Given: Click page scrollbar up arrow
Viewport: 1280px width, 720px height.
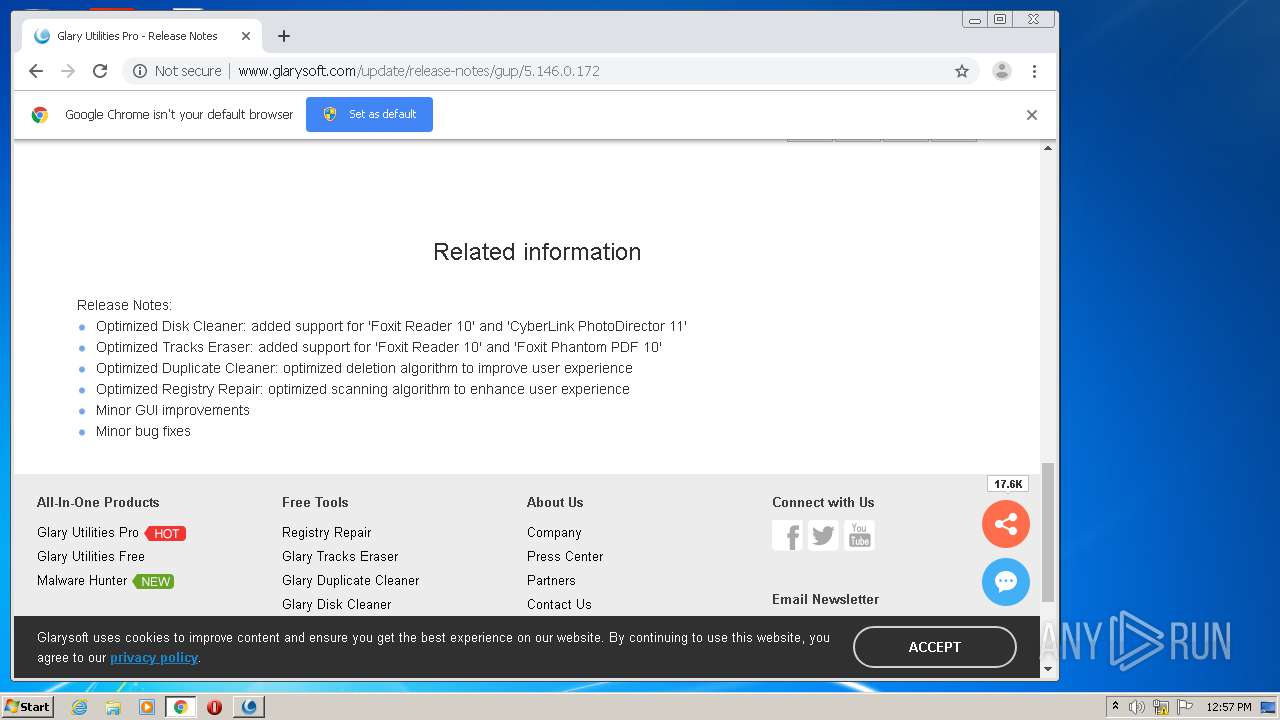Looking at the screenshot, I should pos(1048,148).
